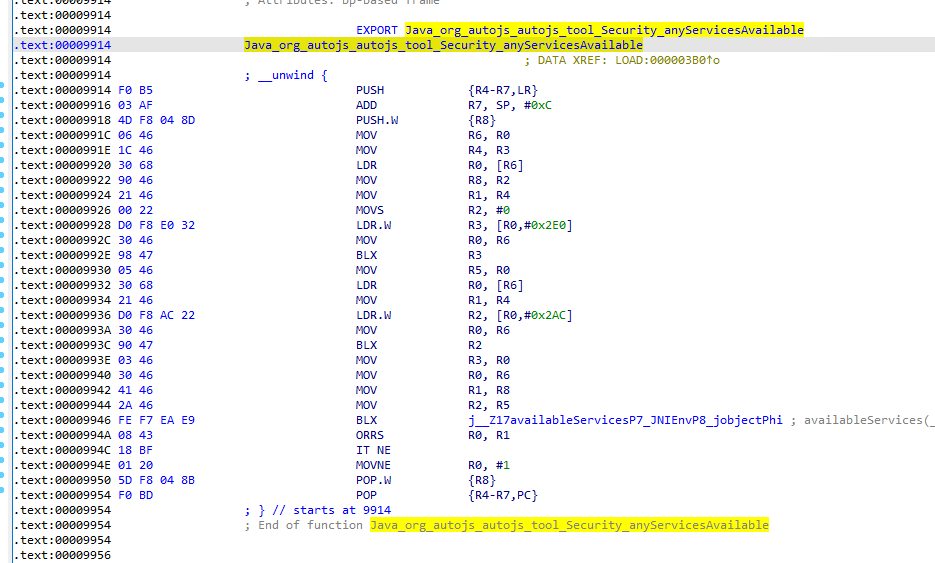Select the POP {R4-R7,PC} instruction
This screenshot has width=935, height=563.
[x=366, y=495]
